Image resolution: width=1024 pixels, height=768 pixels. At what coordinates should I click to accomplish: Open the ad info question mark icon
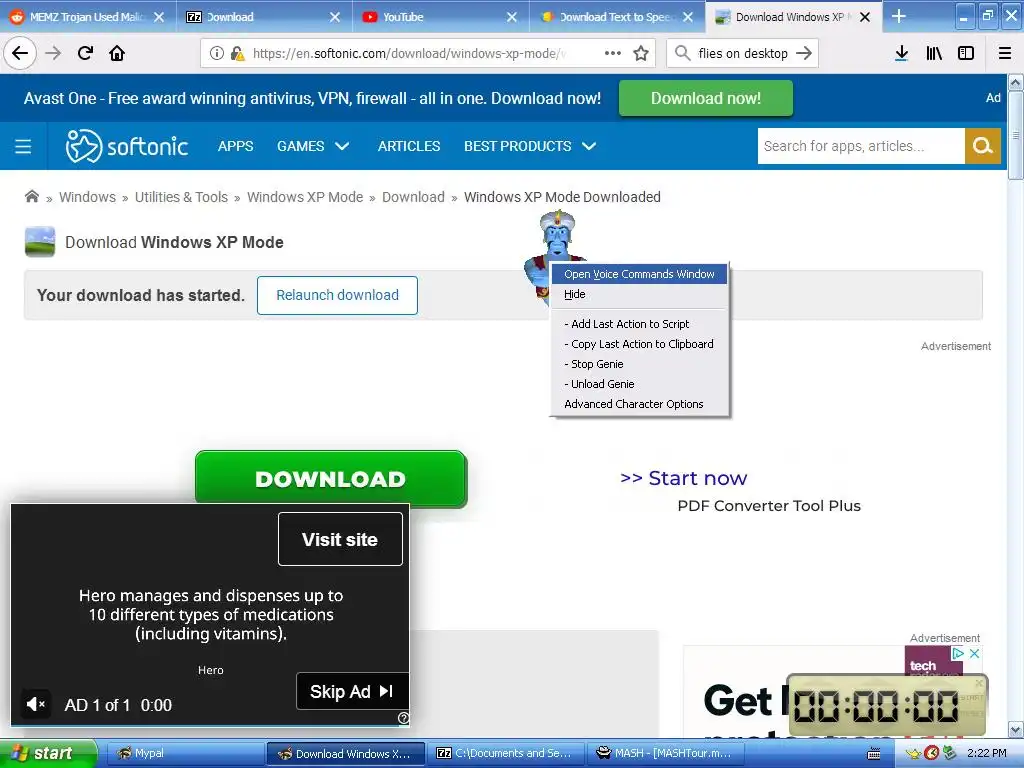(x=404, y=718)
